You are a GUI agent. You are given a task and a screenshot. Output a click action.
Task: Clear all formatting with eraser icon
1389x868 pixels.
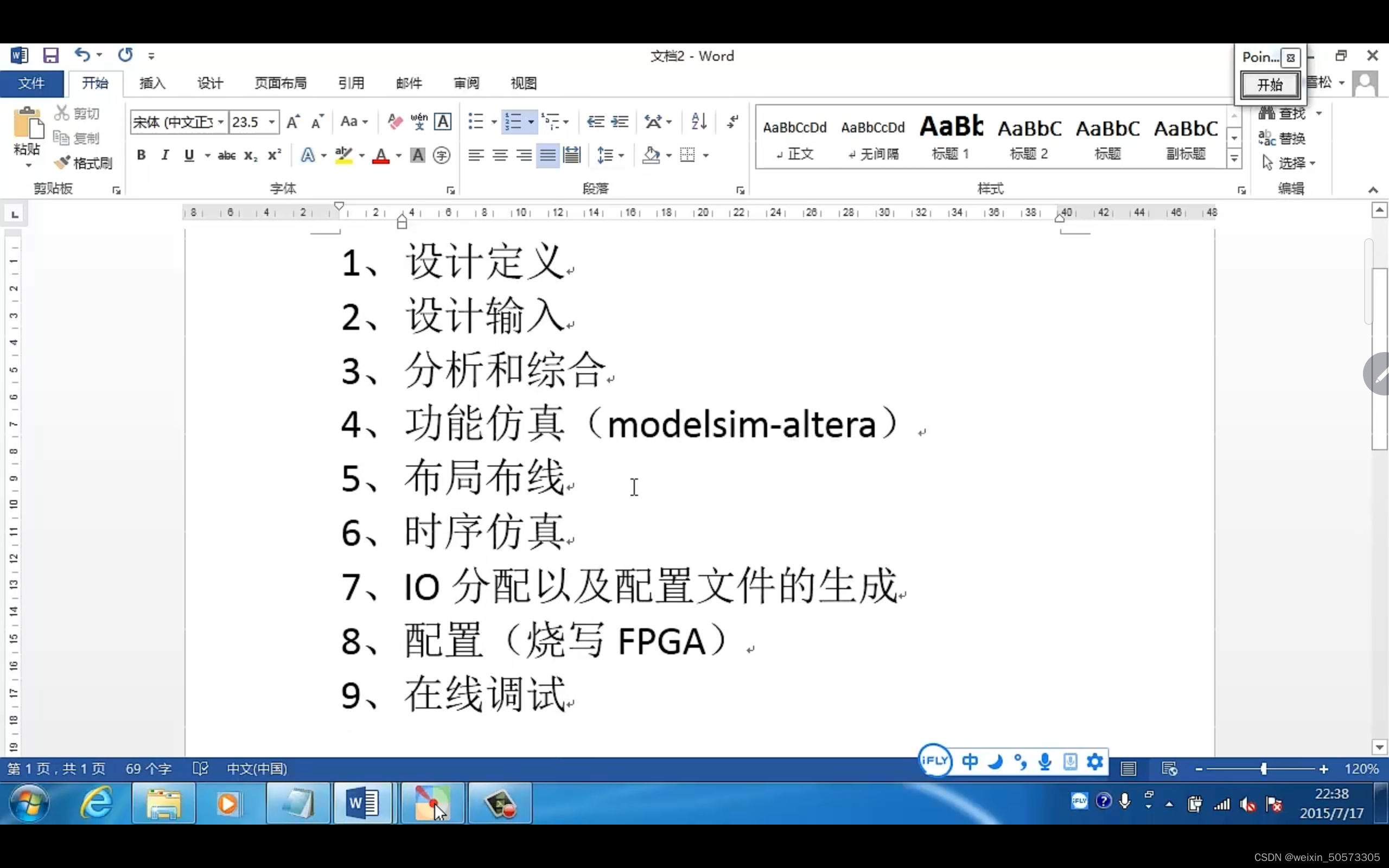coord(395,122)
